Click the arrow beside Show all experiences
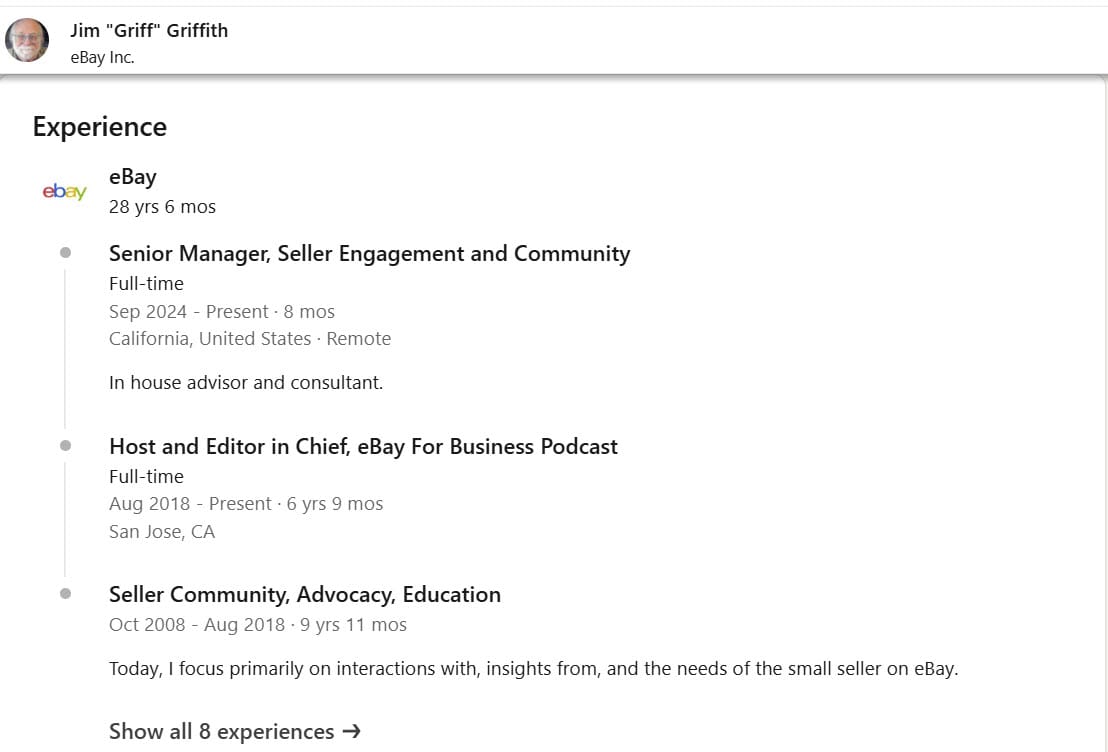This screenshot has width=1108, height=752. point(351,732)
